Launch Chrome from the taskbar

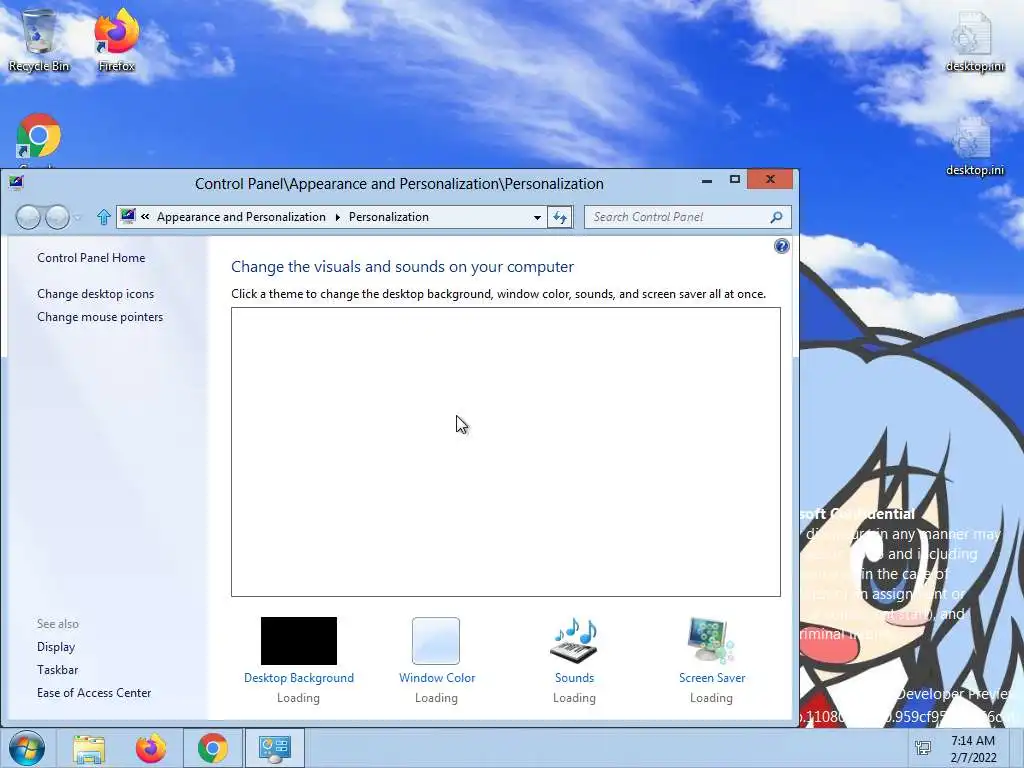point(213,748)
